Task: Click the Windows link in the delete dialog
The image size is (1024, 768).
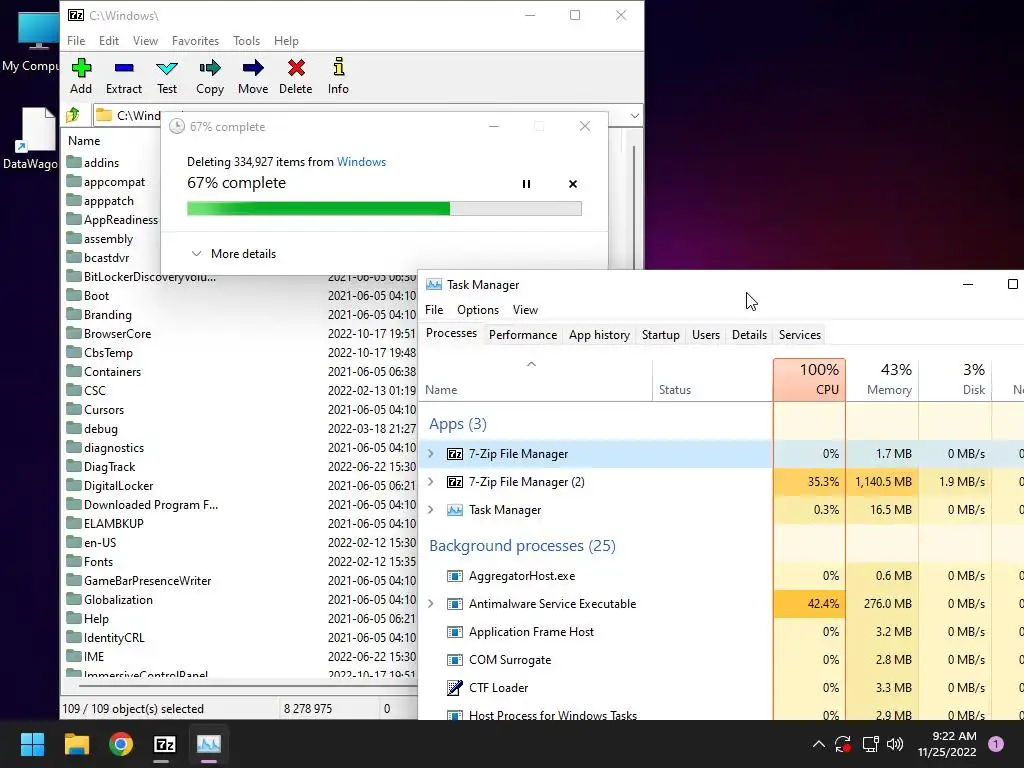Action: point(361,162)
